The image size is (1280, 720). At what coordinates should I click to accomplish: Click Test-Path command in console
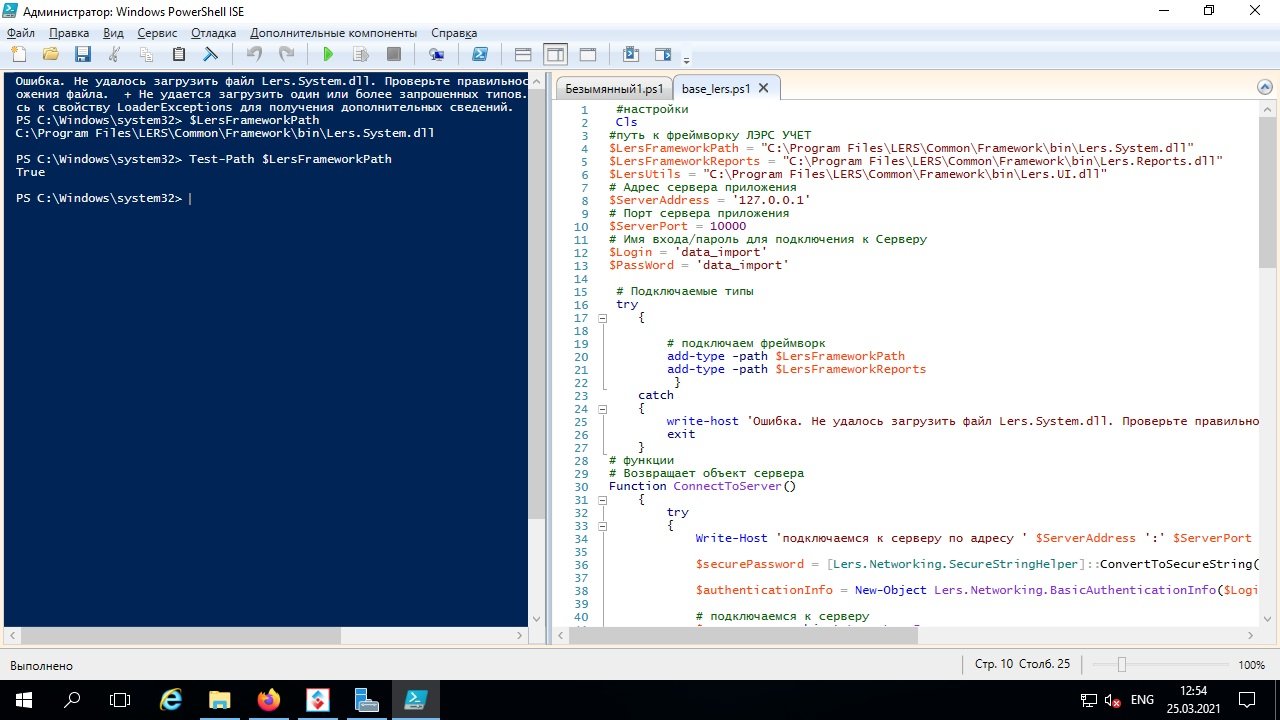[x=290, y=159]
